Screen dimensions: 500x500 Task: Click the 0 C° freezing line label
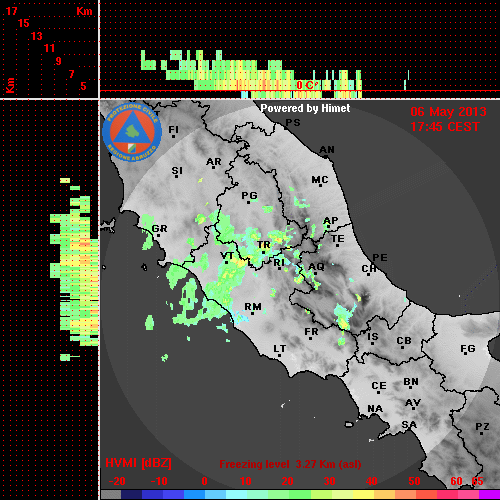[306, 85]
